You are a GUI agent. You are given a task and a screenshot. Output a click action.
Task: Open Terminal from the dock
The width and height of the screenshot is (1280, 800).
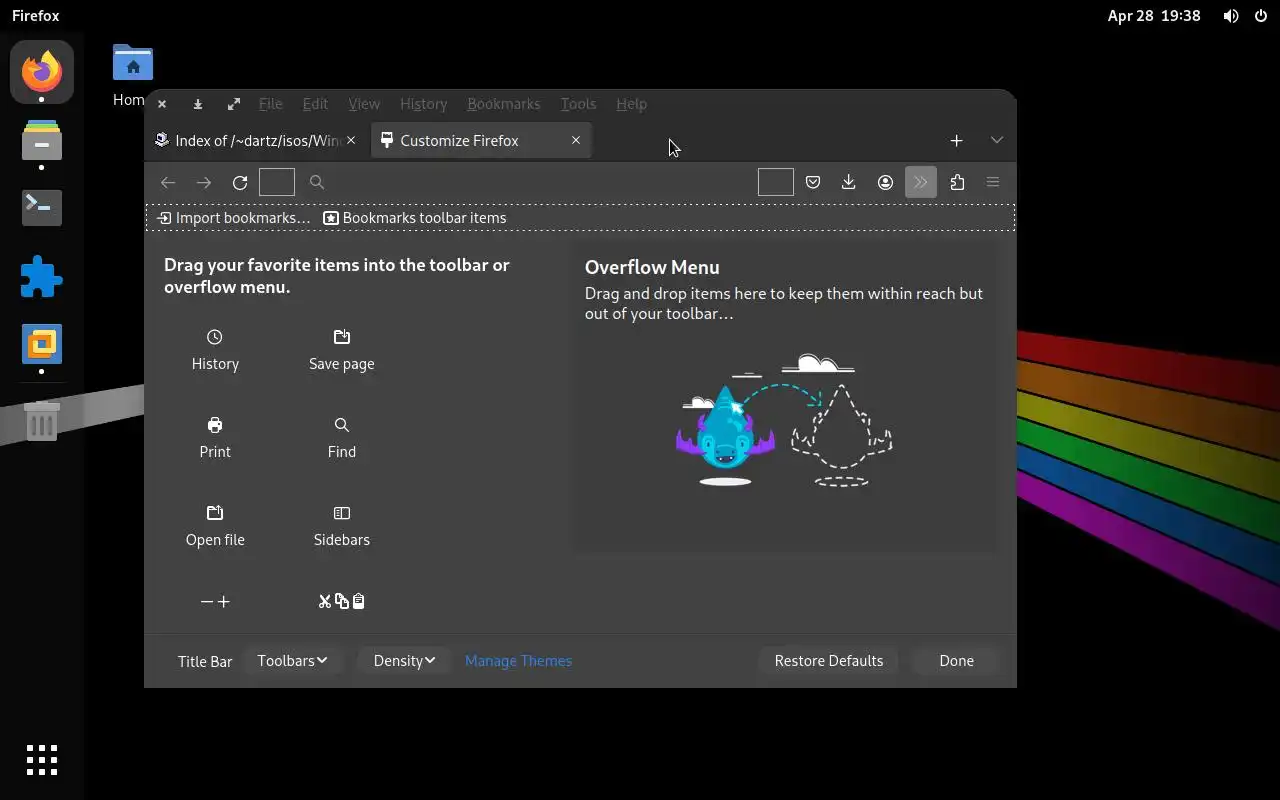42,208
